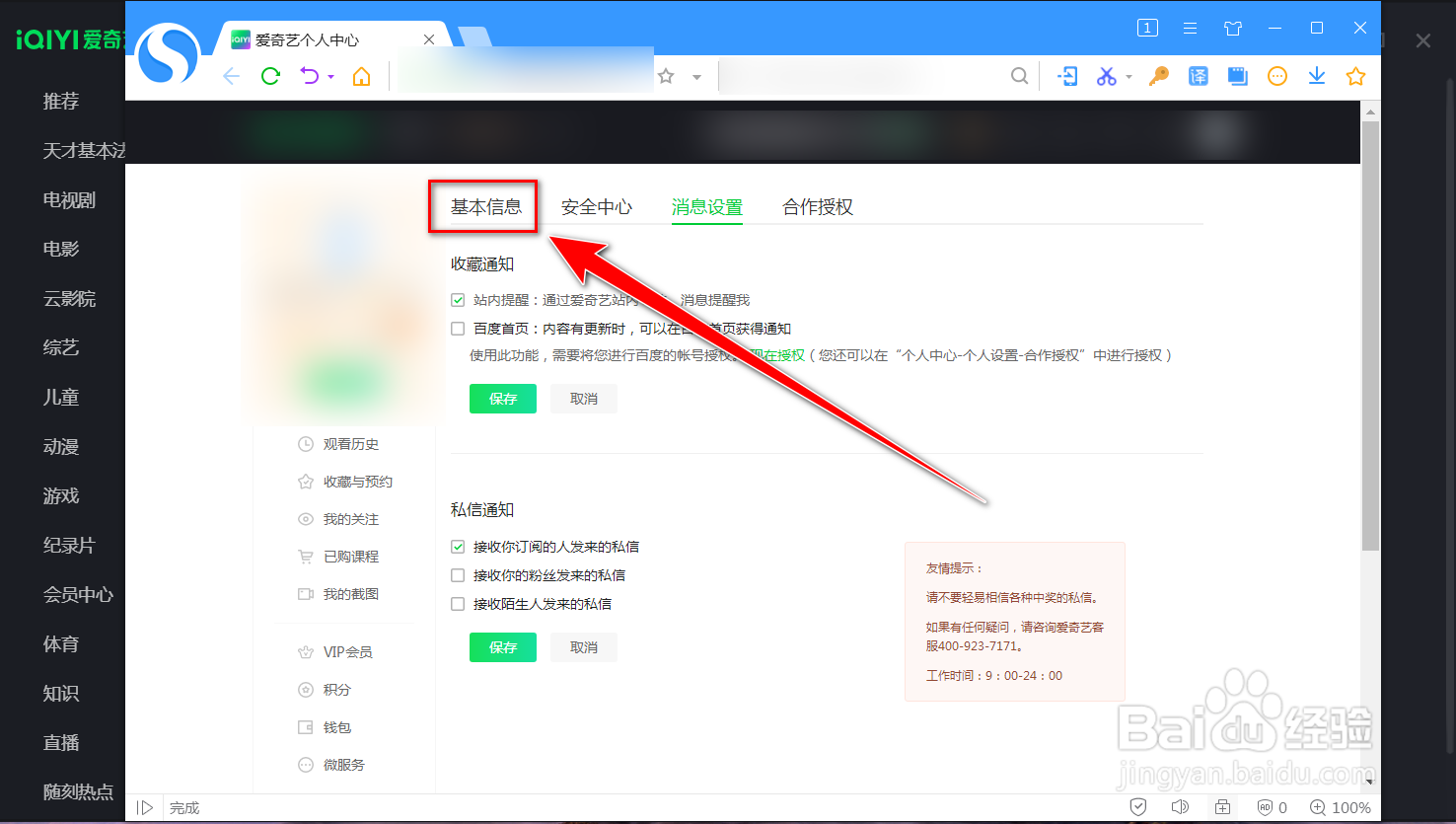Open the send-to-phone toolbar icon
Viewport: 1456px width, 824px height.
coord(1067,76)
